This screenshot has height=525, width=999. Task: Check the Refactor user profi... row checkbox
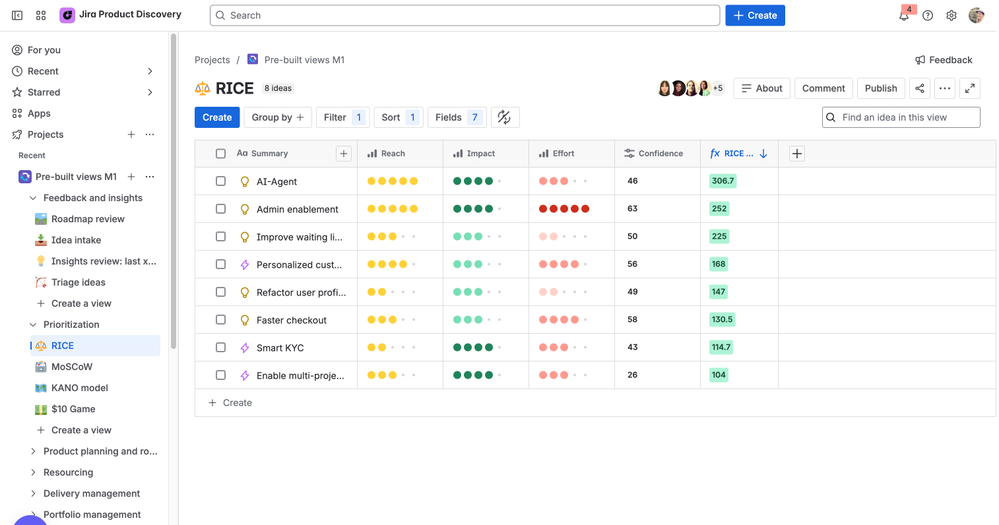[x=220, y=292]
